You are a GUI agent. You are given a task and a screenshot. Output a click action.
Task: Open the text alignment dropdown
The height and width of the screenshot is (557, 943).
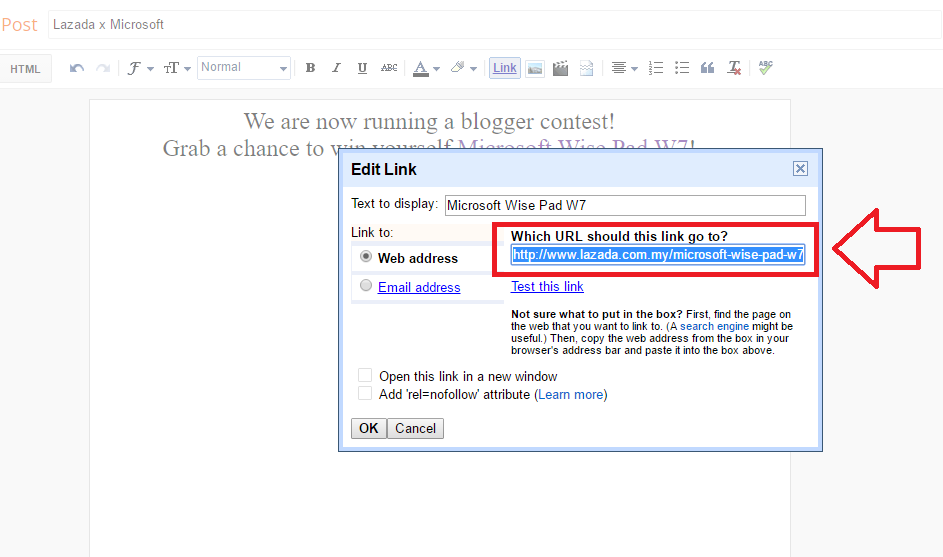click(x=624, y=68)
